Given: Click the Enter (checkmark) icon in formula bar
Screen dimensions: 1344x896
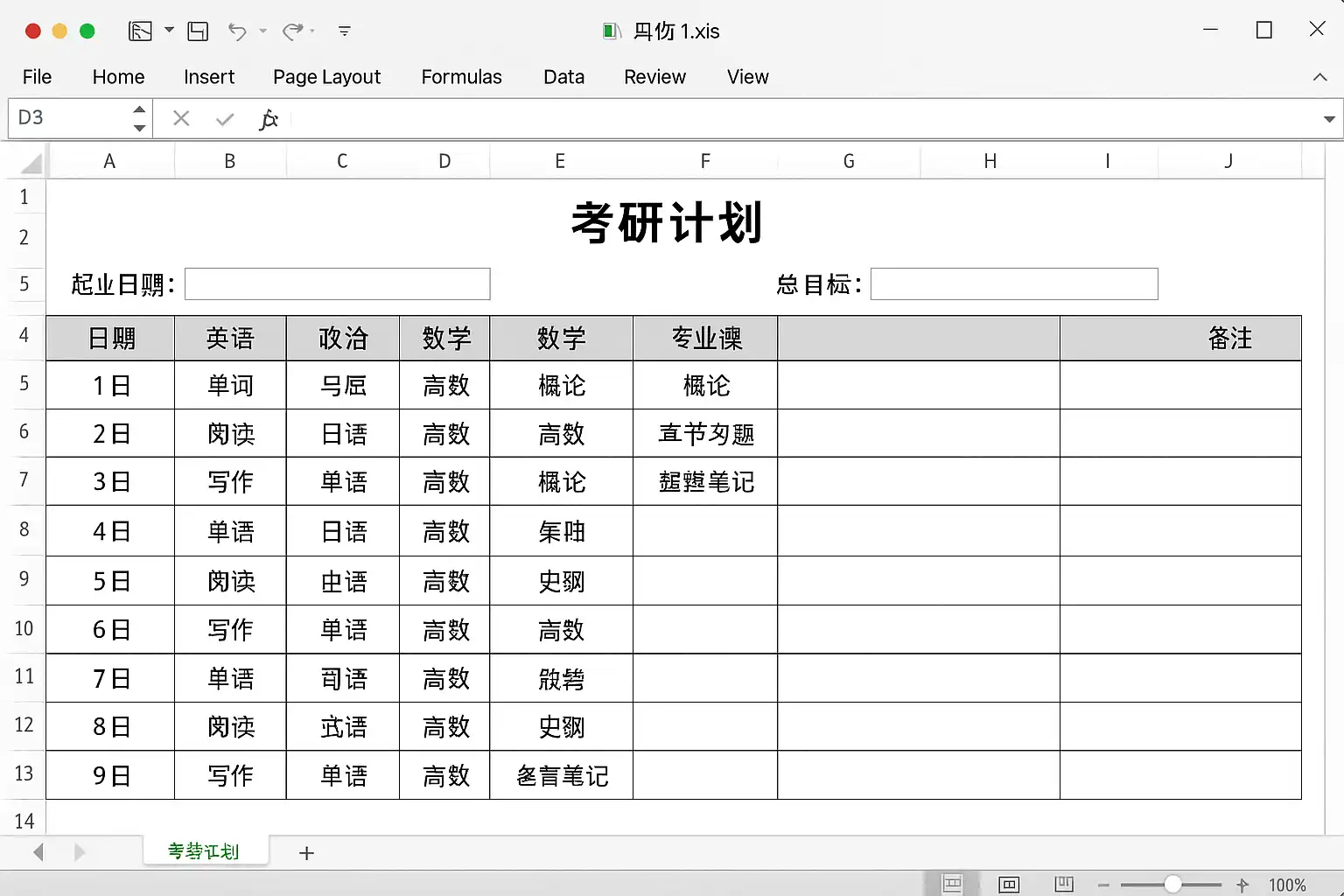Looking at the screenshot, I should pyautogui.click(x=224, y=118).
